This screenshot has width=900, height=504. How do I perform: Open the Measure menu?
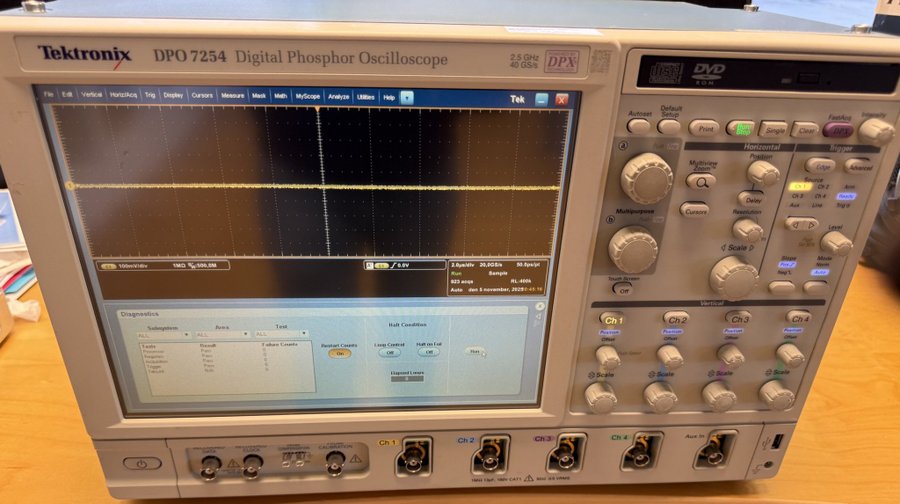[232, 96]
